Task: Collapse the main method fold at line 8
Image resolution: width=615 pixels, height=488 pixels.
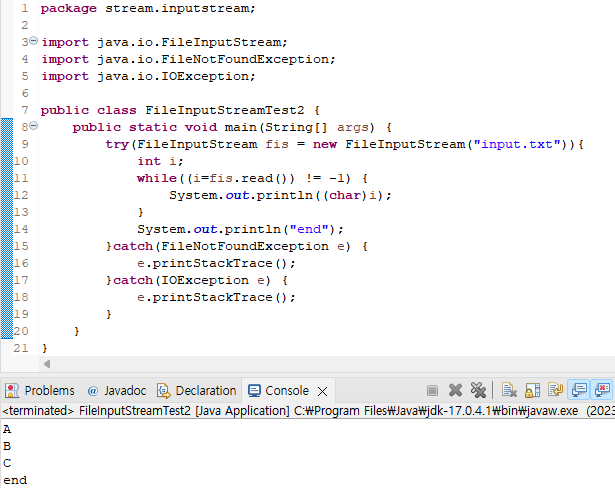Action: pos(34,126)
